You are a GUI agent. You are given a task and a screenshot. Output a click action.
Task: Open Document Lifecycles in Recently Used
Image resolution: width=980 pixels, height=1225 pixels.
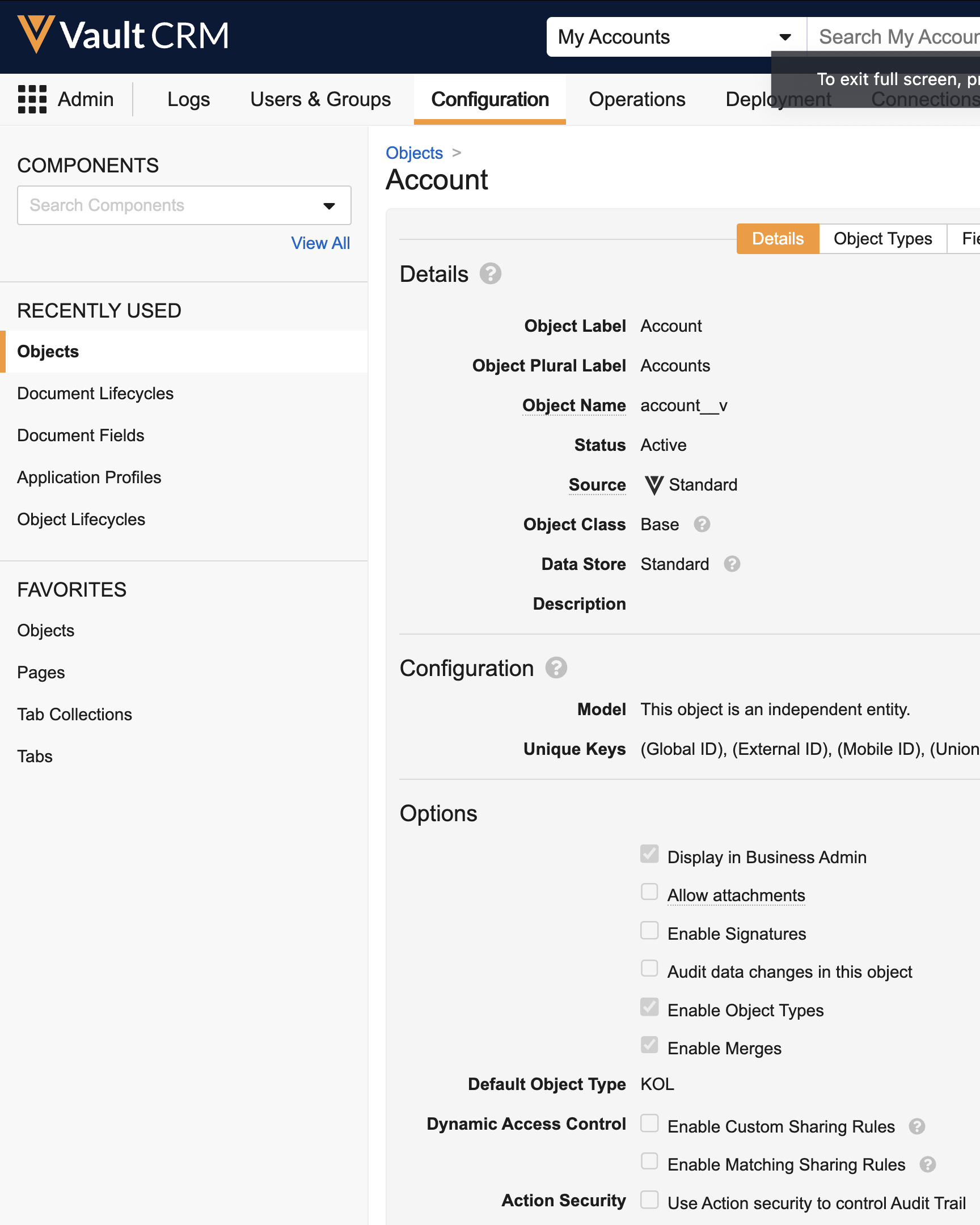click(x=95, y=393)
